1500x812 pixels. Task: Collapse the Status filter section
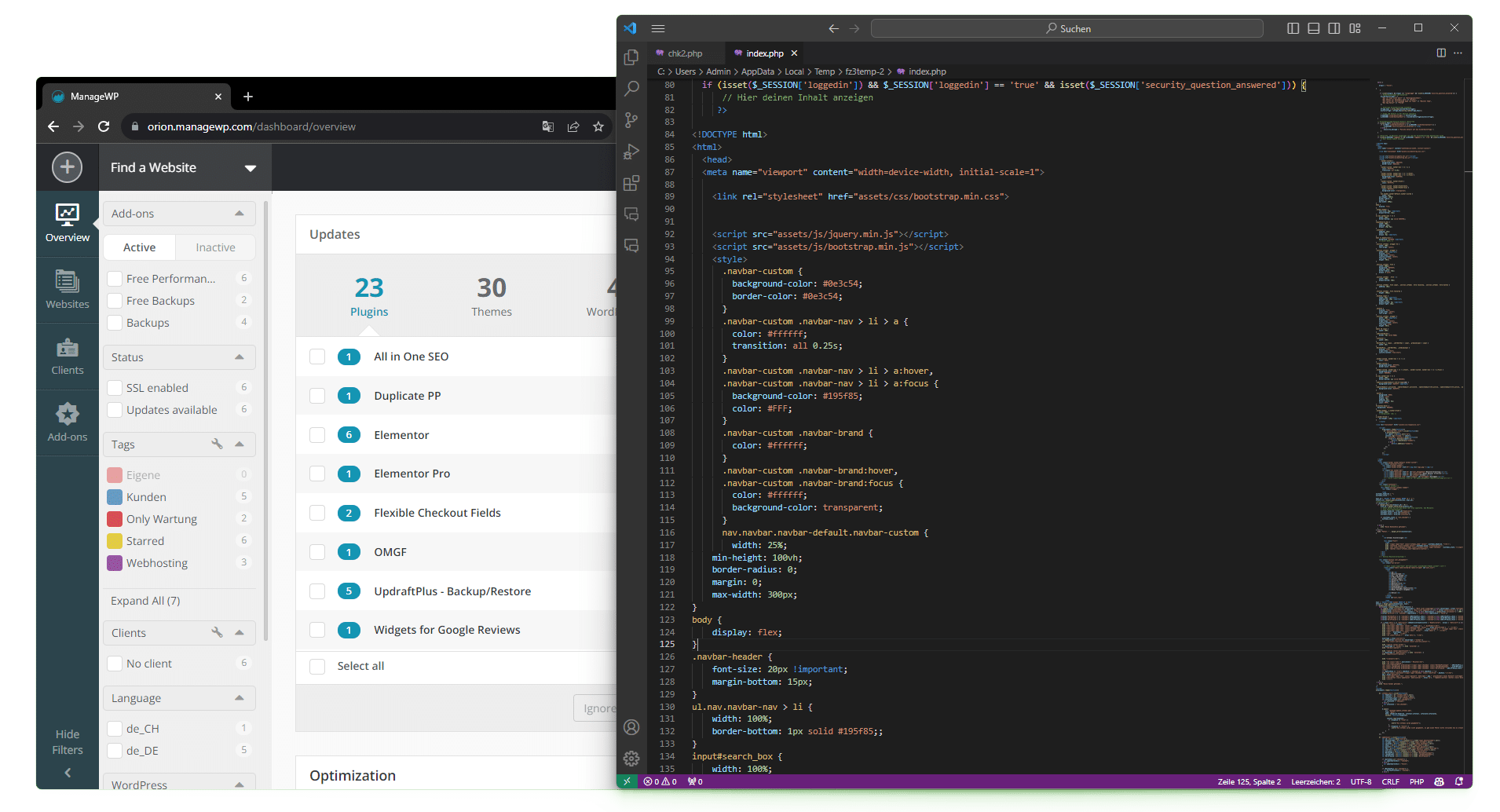240,357
